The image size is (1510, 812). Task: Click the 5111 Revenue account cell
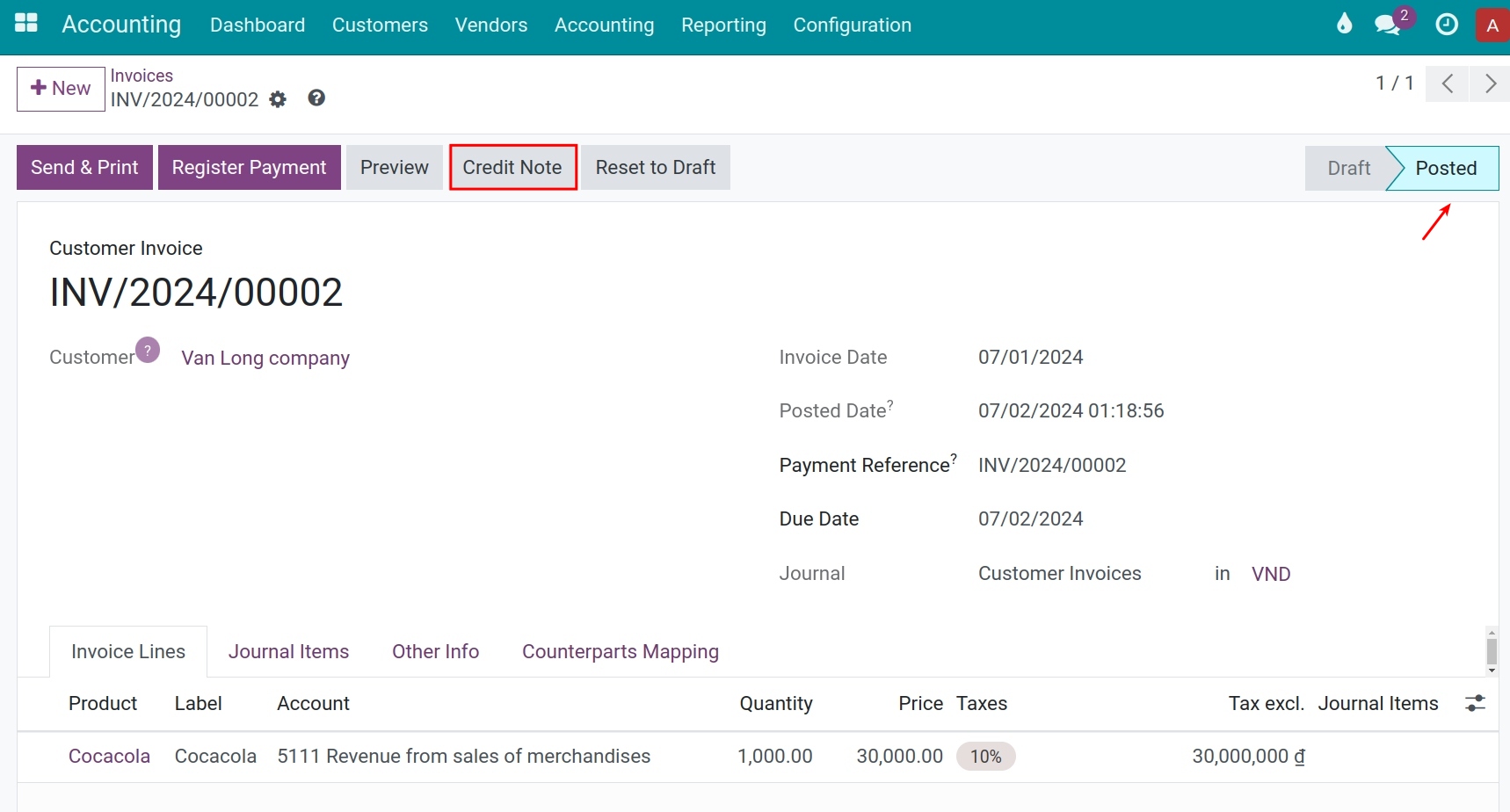464,756
